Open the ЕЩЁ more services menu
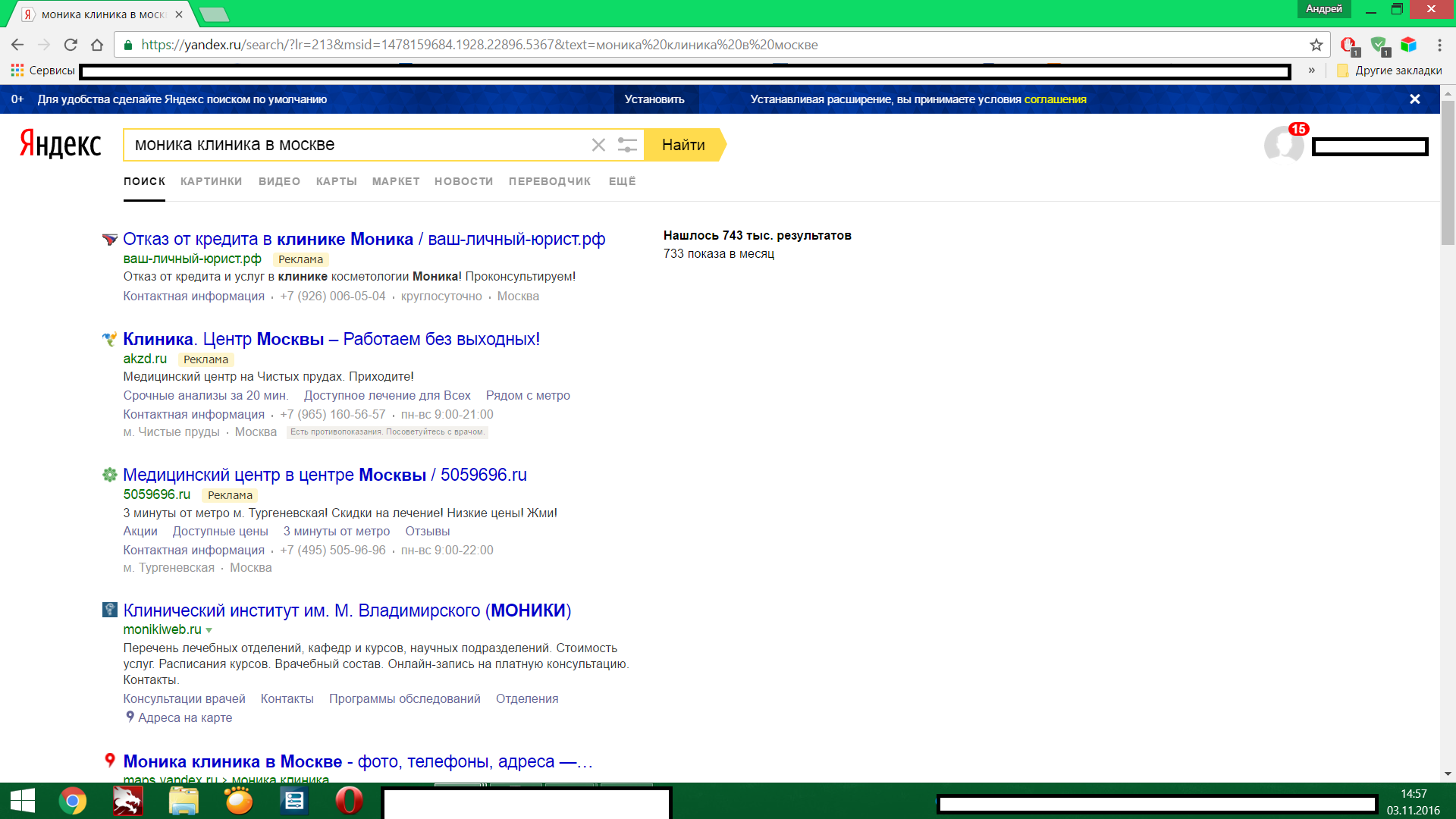 [x=622, y=181]
